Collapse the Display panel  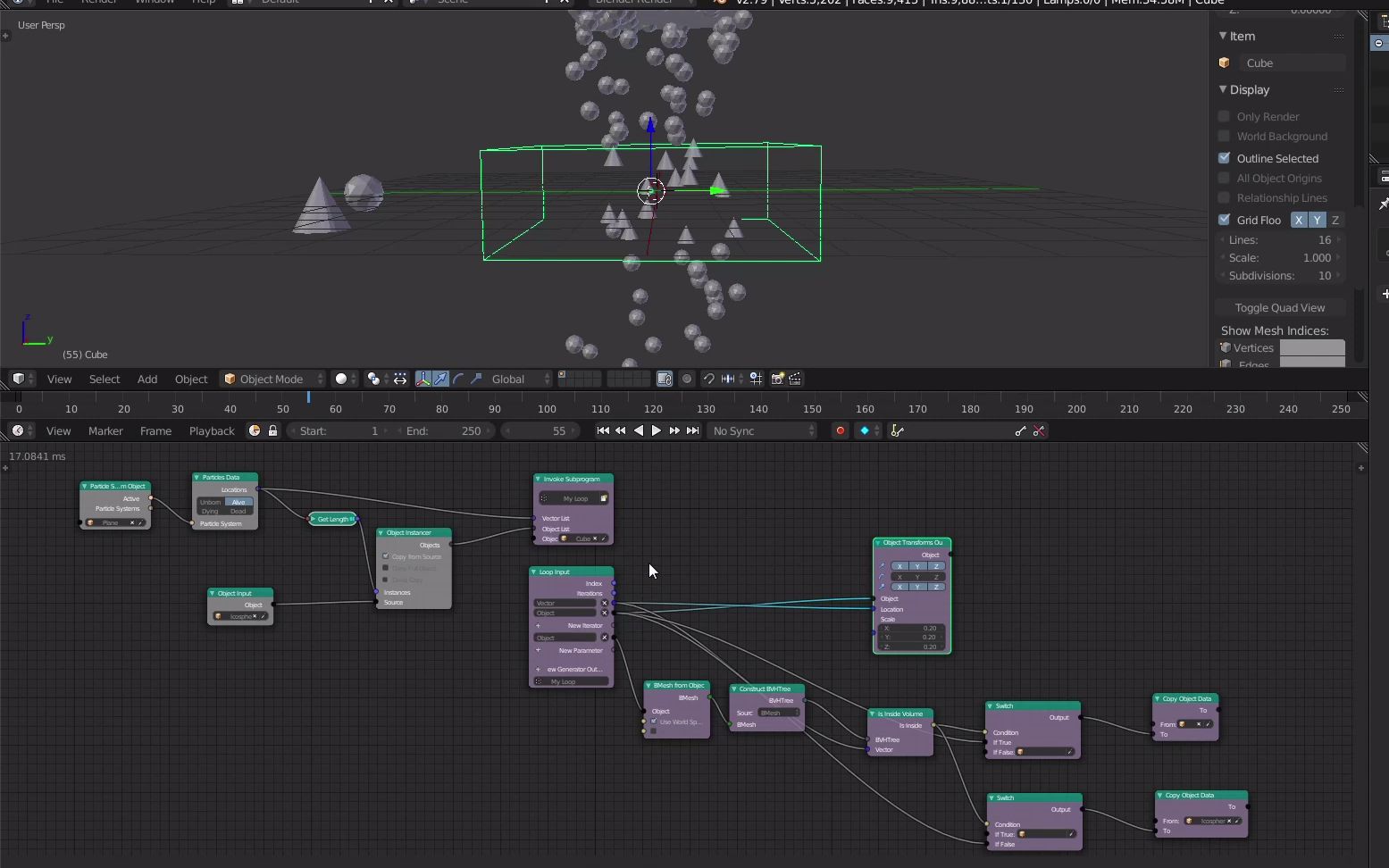(1223, 89)
